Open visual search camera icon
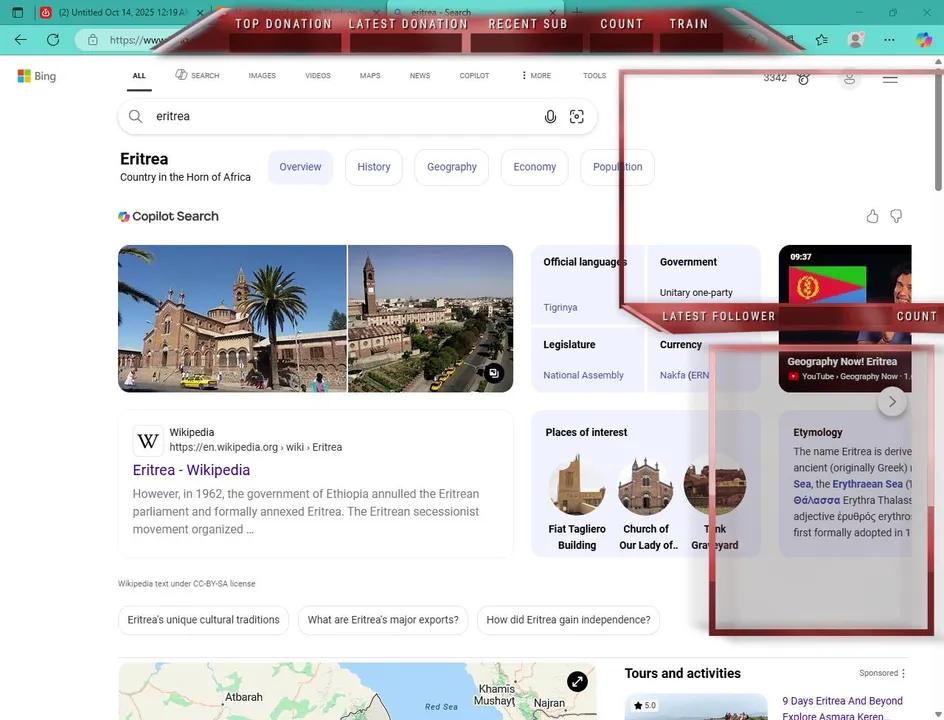Image resolution: width=944 pixels, height=720 pixels. click(576, 116)
